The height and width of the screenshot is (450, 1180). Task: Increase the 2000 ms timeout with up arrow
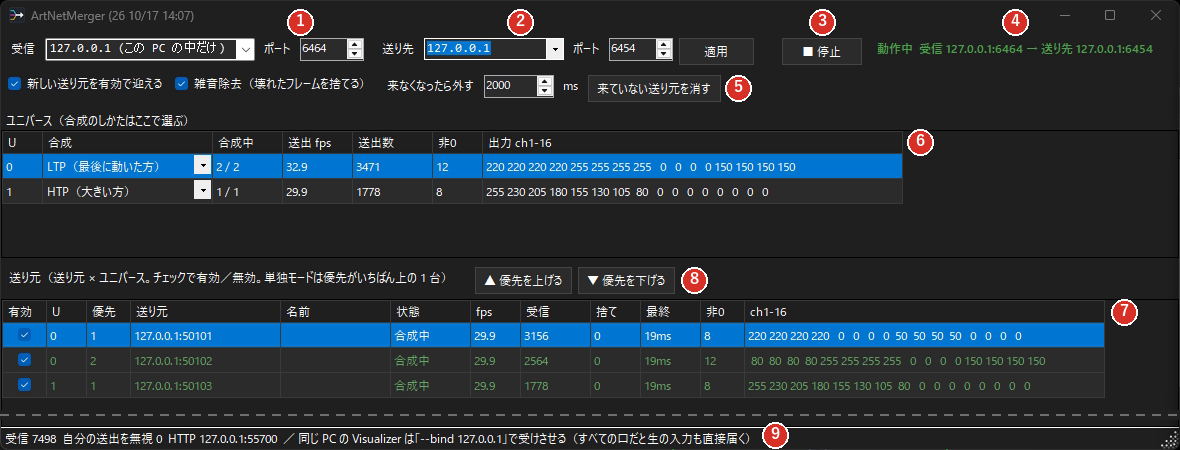[x=546, y=81]
